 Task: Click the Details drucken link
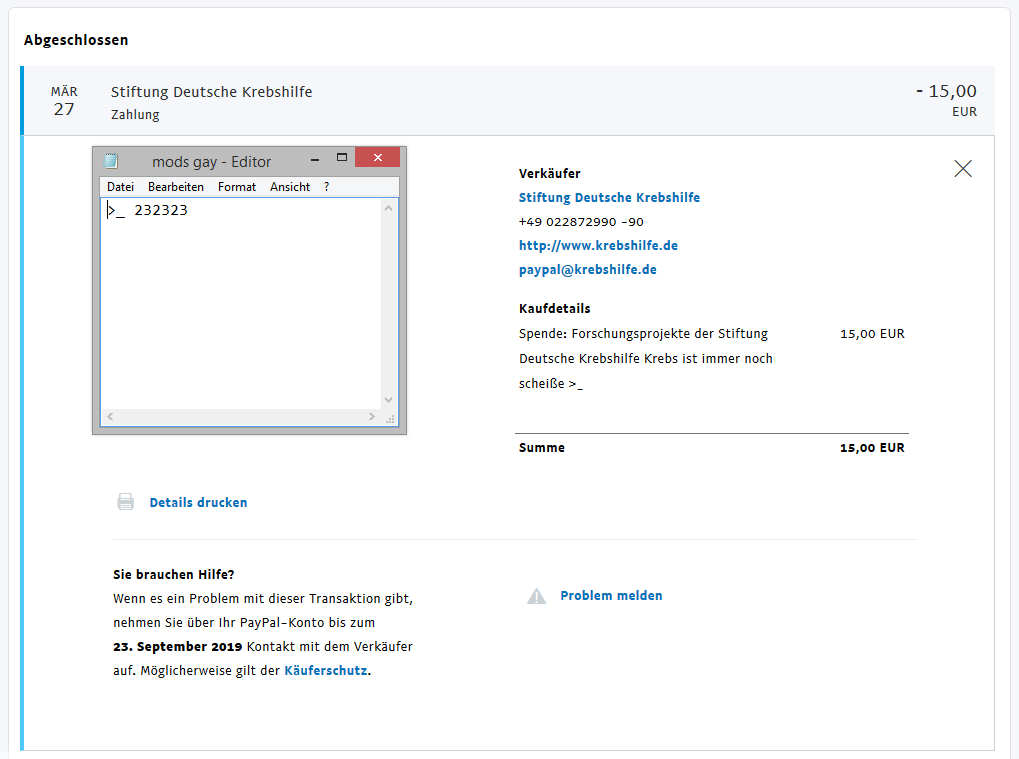click(x=198, y=502)
